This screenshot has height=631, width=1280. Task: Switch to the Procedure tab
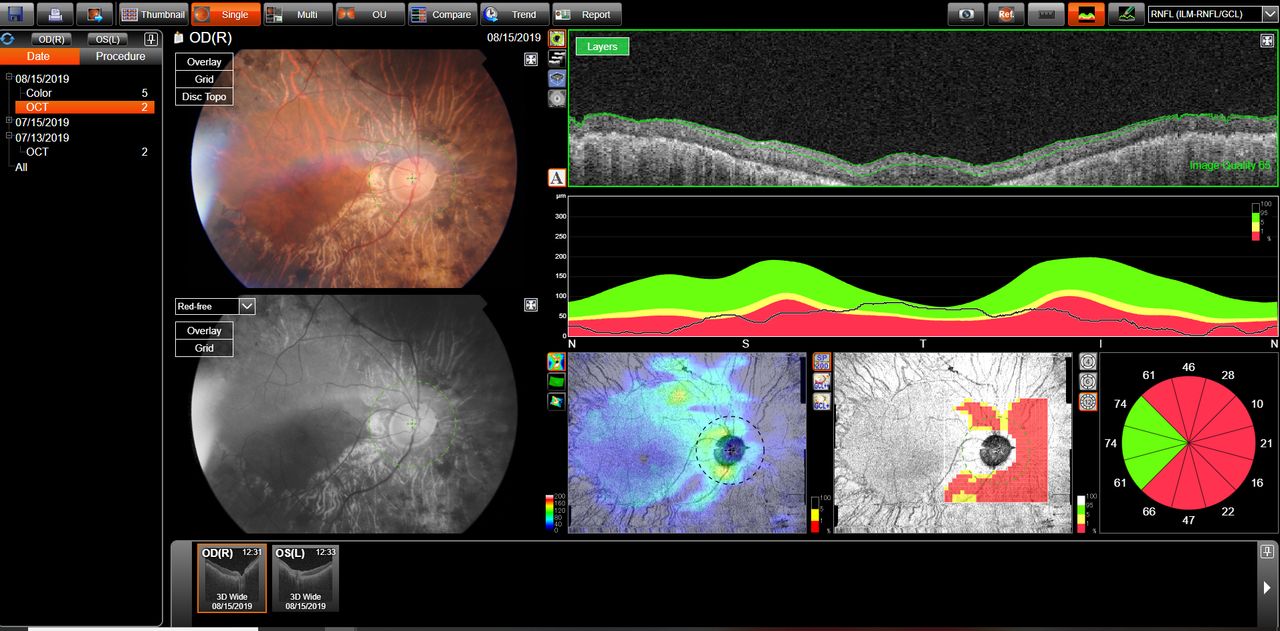point(120,57)
